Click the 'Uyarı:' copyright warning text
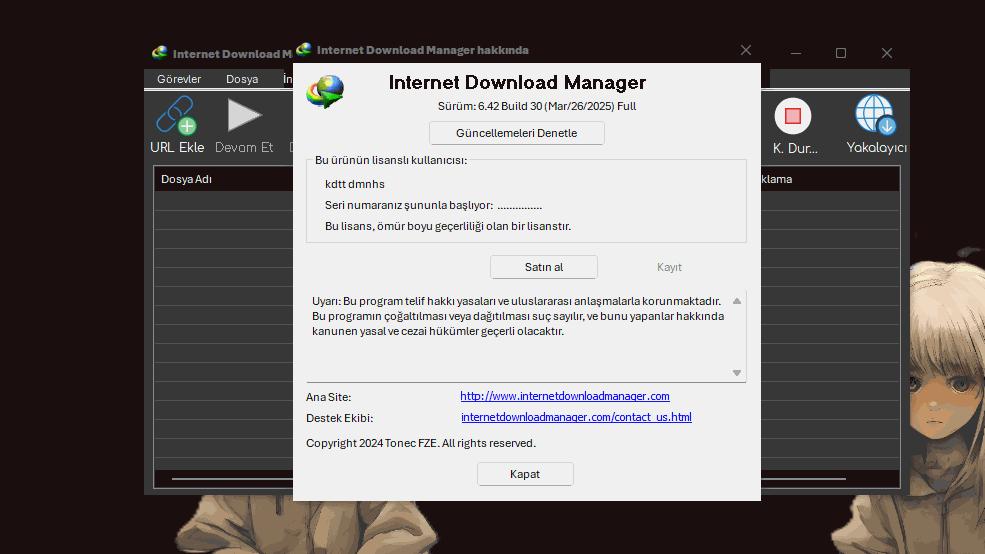The height and width of the screenshot is (554, 985). [518, 316]
